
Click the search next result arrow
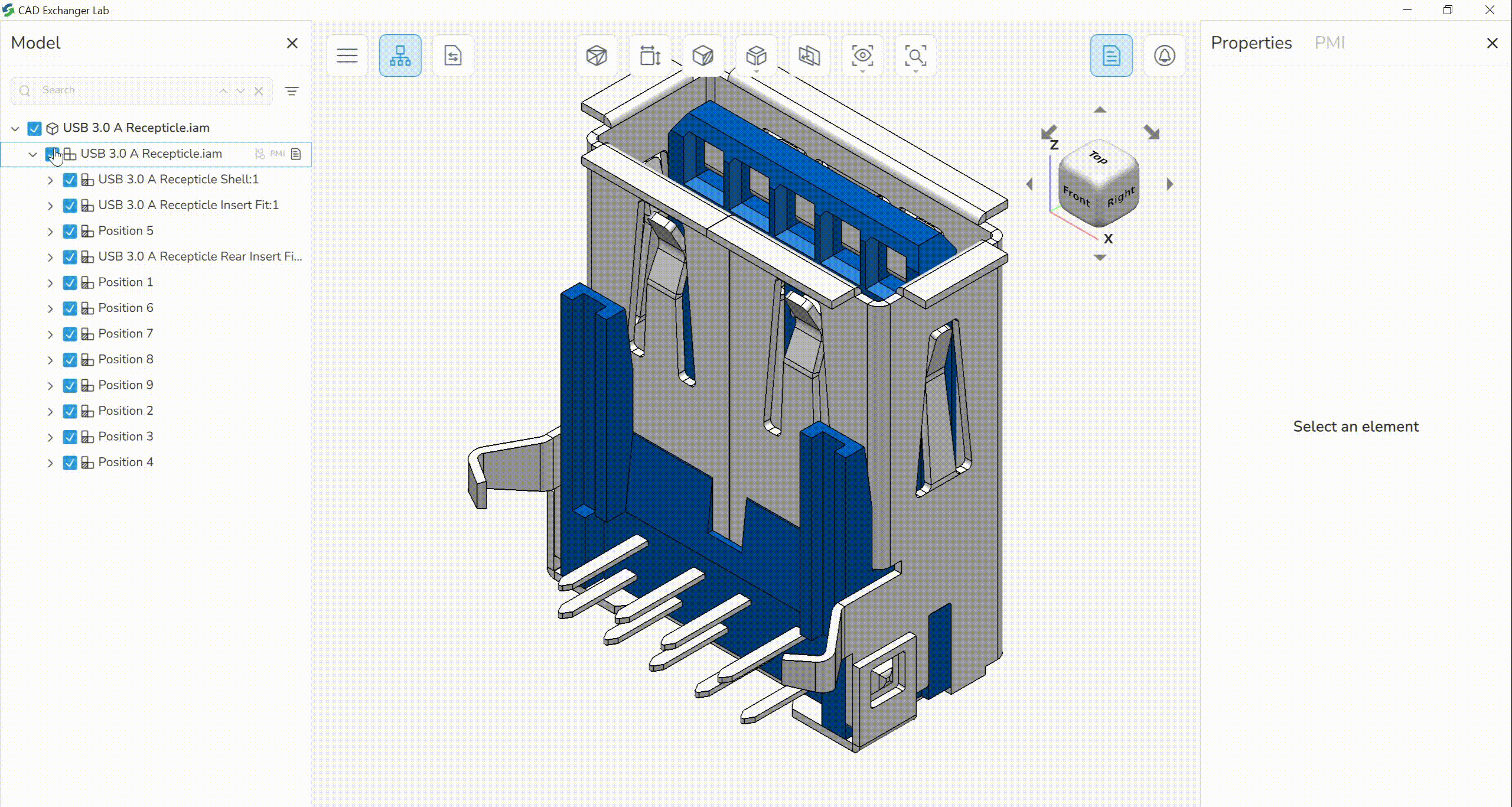click(240, 90)
